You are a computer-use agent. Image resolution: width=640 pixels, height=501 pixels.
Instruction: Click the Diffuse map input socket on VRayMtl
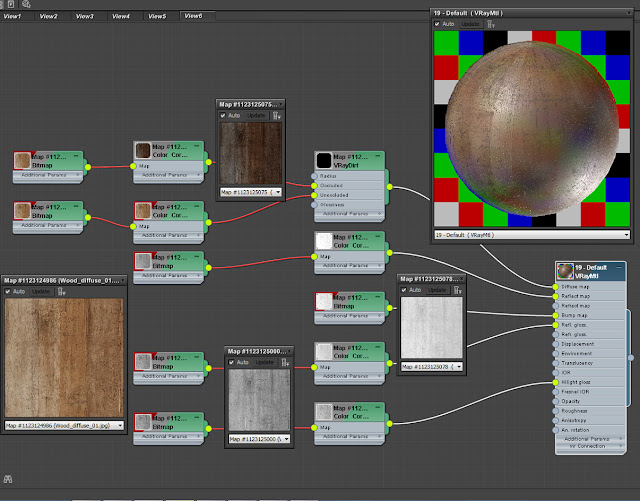556,287
